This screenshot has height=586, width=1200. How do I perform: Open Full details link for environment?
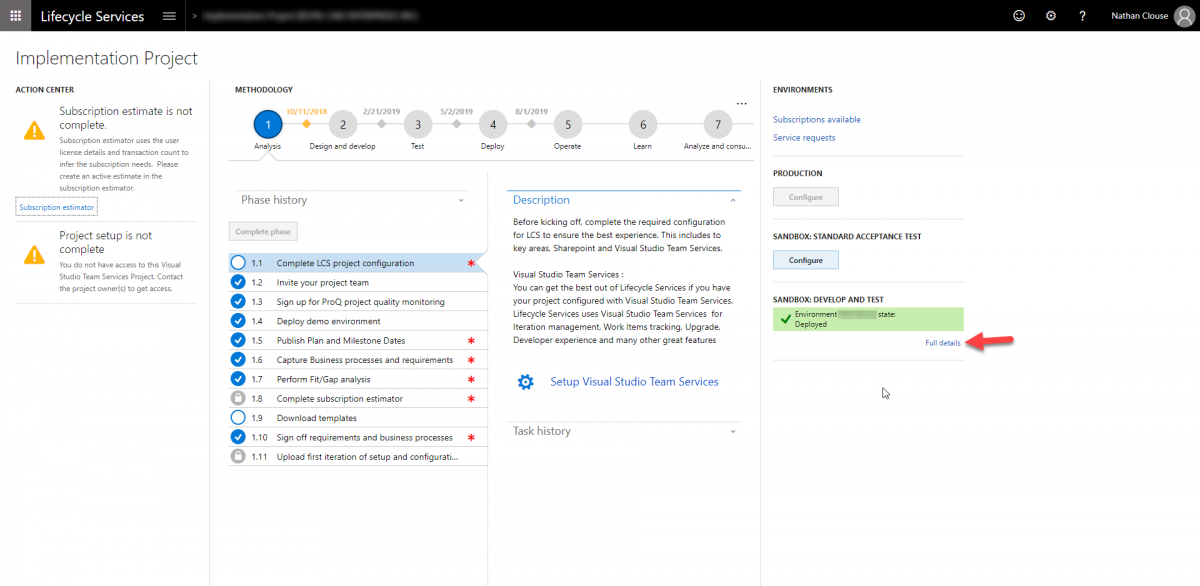(943, 343)
